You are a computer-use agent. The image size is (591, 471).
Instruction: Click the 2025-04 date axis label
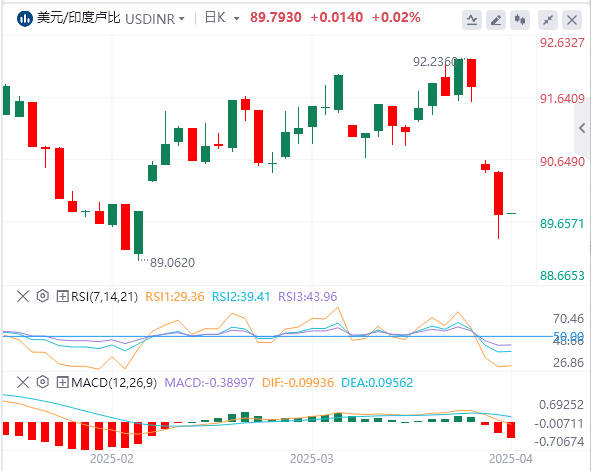pos(511,459)
